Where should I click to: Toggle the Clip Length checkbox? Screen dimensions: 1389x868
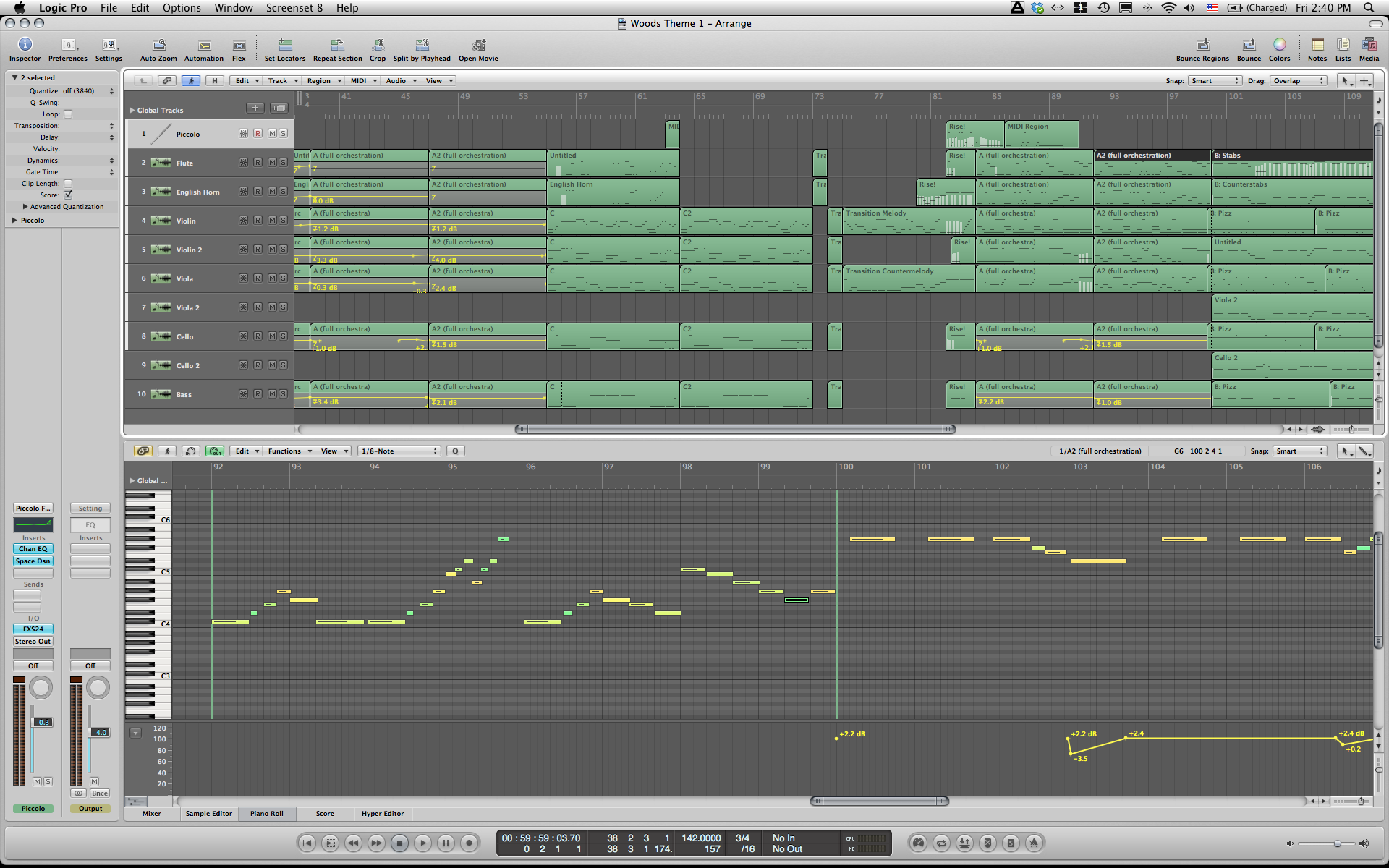tap(68, 184)
